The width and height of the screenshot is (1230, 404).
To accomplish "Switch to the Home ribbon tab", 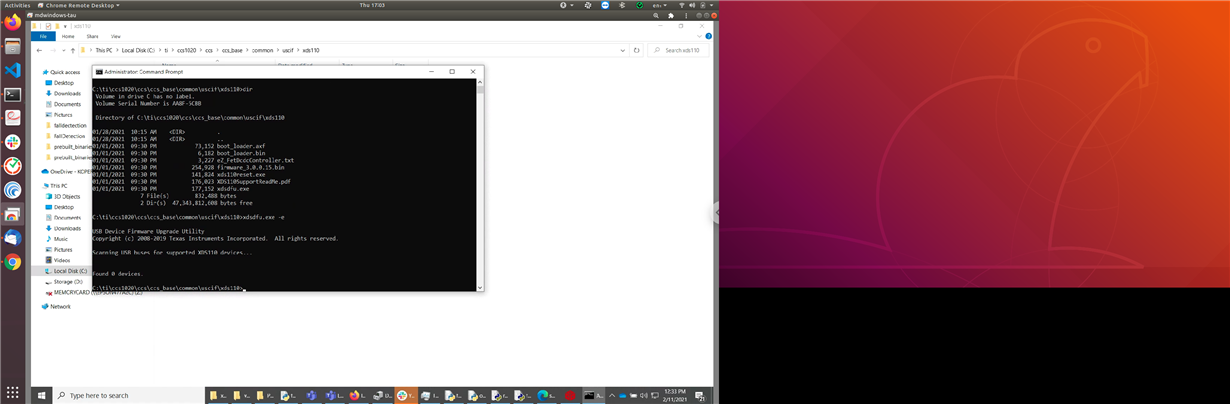I will [68, 36].
